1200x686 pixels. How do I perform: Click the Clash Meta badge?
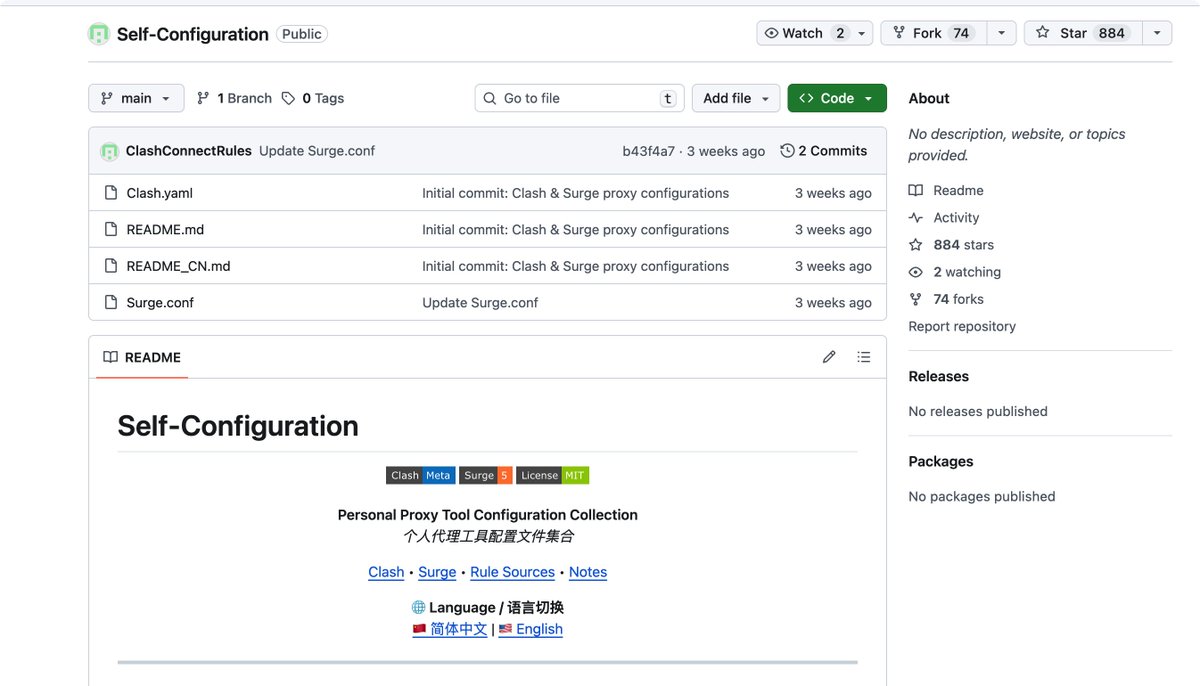pyautogui.click(x=420, y=475)
